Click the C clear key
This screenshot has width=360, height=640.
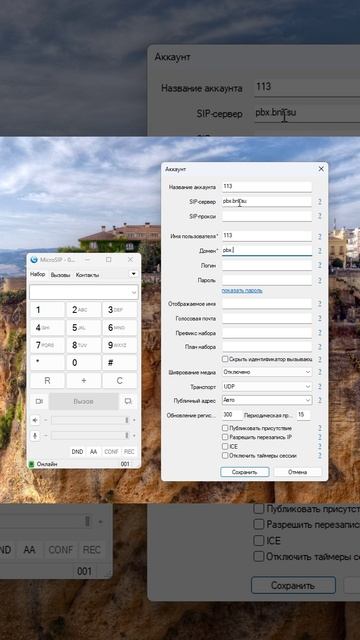coord(120,381)
